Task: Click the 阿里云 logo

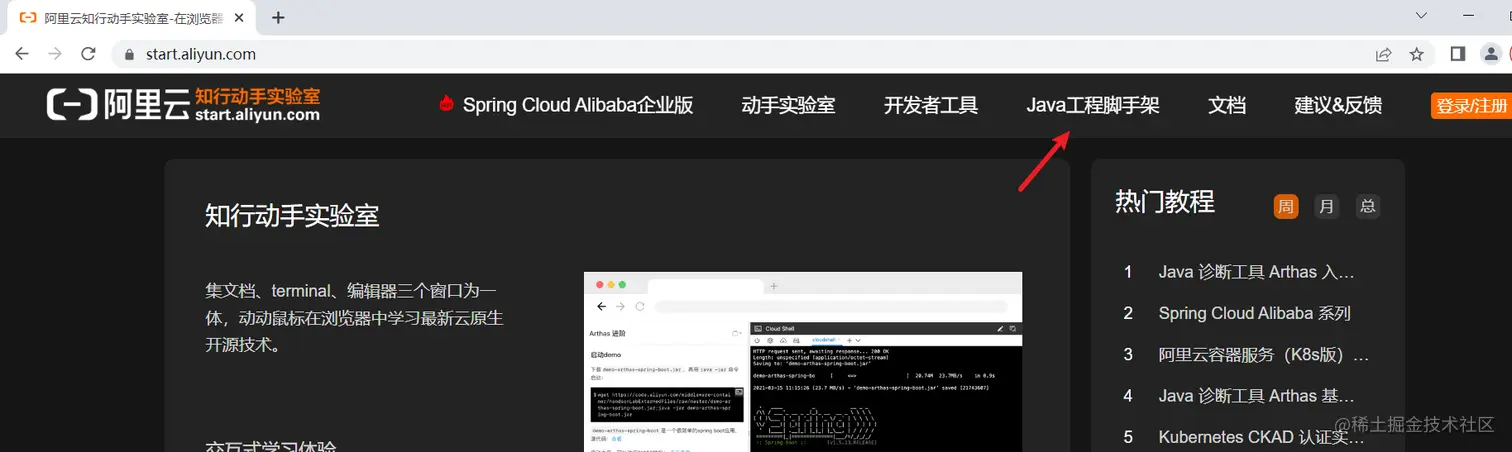Action: (x=118, y=104)
